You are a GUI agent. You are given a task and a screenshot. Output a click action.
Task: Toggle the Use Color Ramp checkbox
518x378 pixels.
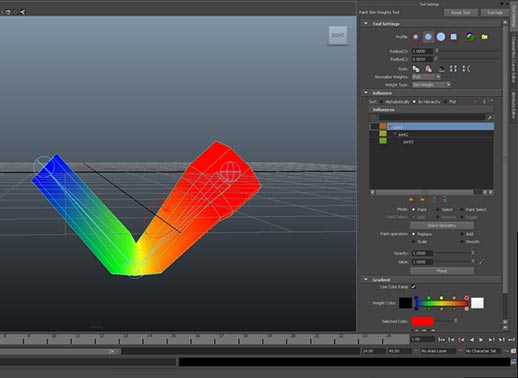click(x=414, y=287)
